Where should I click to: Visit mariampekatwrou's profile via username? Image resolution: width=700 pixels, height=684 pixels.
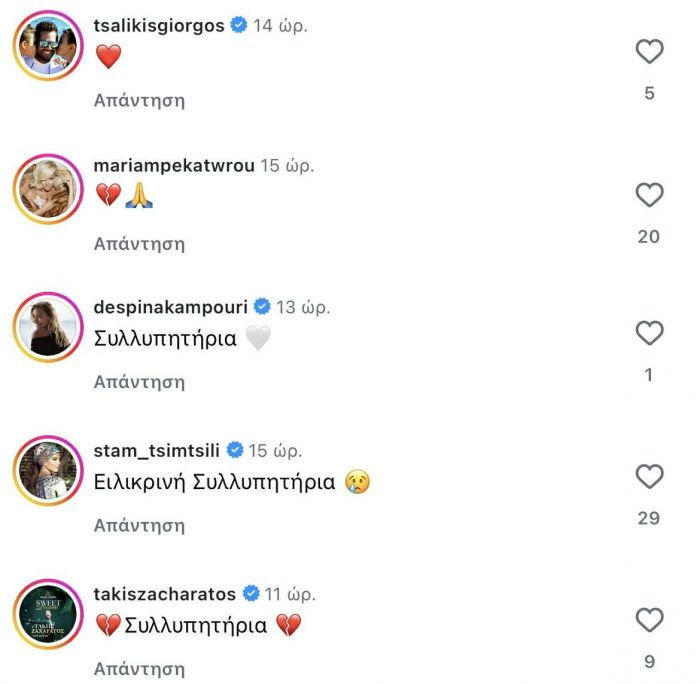(x=173, y=164)
